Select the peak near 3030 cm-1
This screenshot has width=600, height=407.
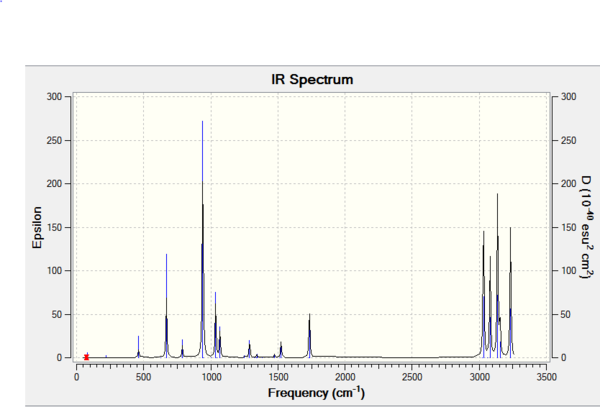point(484,295)
